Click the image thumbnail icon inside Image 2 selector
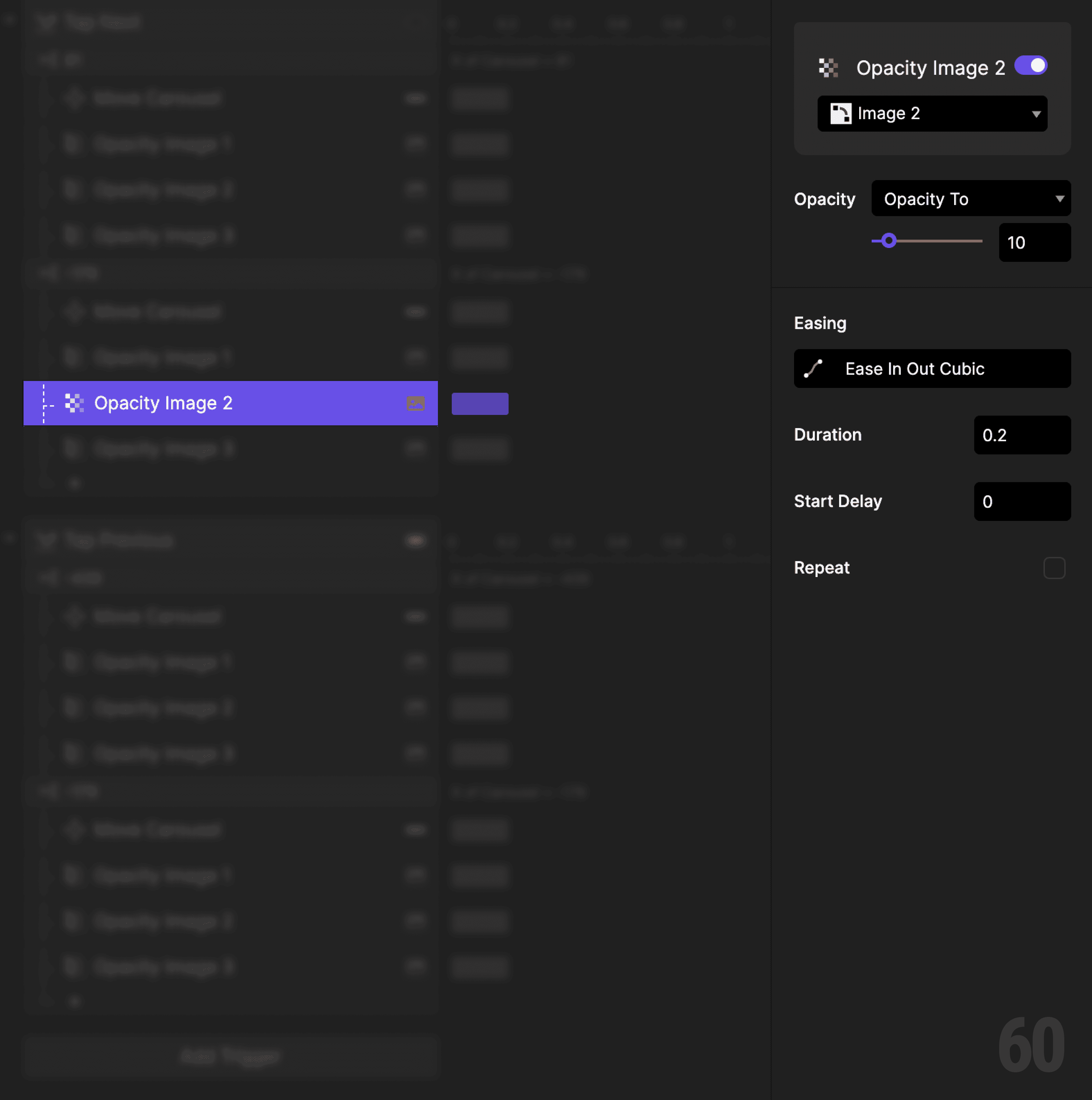1092x1100 pixels. click(842, 113)
